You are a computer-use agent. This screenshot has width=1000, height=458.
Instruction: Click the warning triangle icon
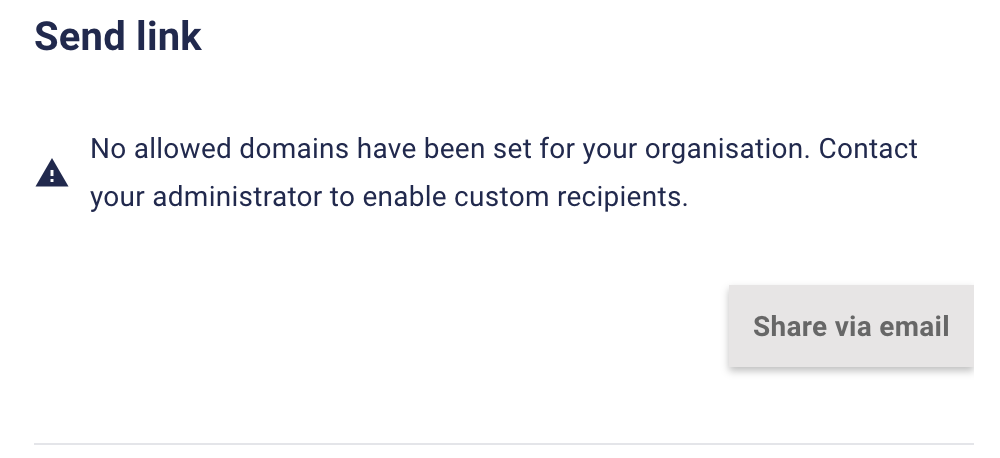pyautogui.click(x=52, y=173)
